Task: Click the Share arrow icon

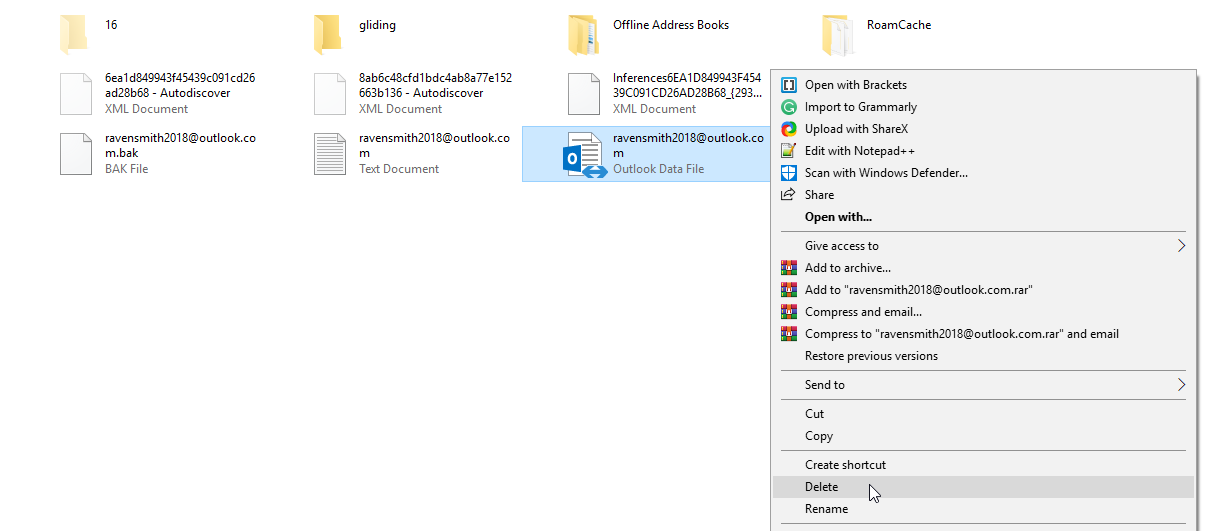Action: [x=788, y=195]
